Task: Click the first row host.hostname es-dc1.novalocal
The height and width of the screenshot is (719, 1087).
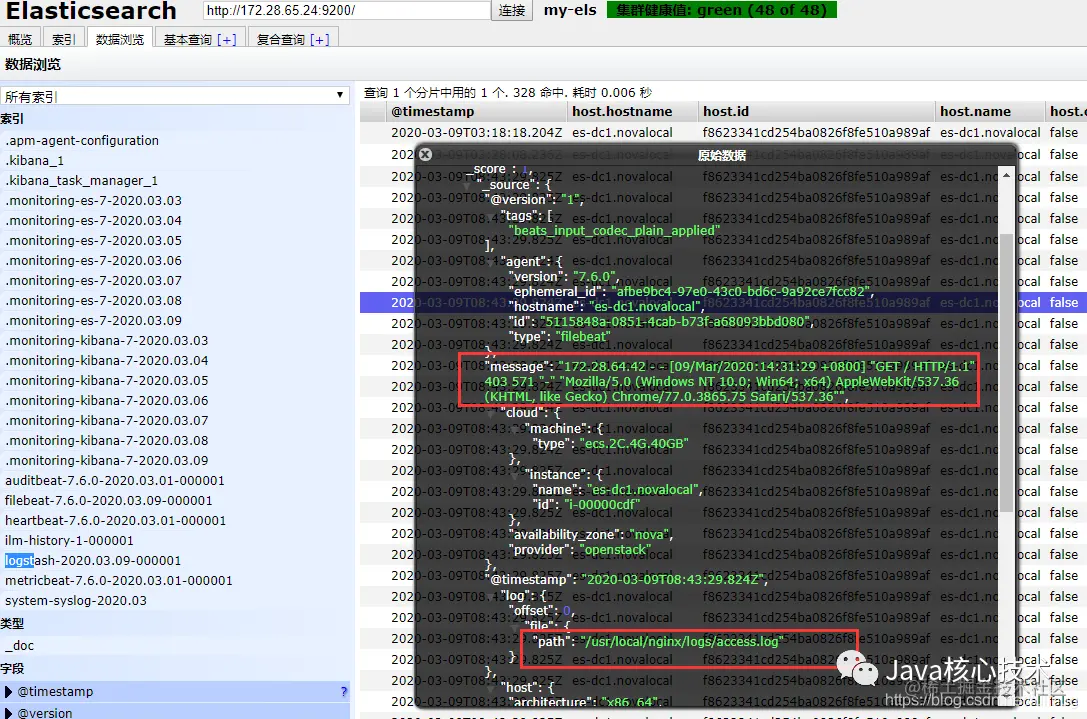Action: [x=622, y=133]
